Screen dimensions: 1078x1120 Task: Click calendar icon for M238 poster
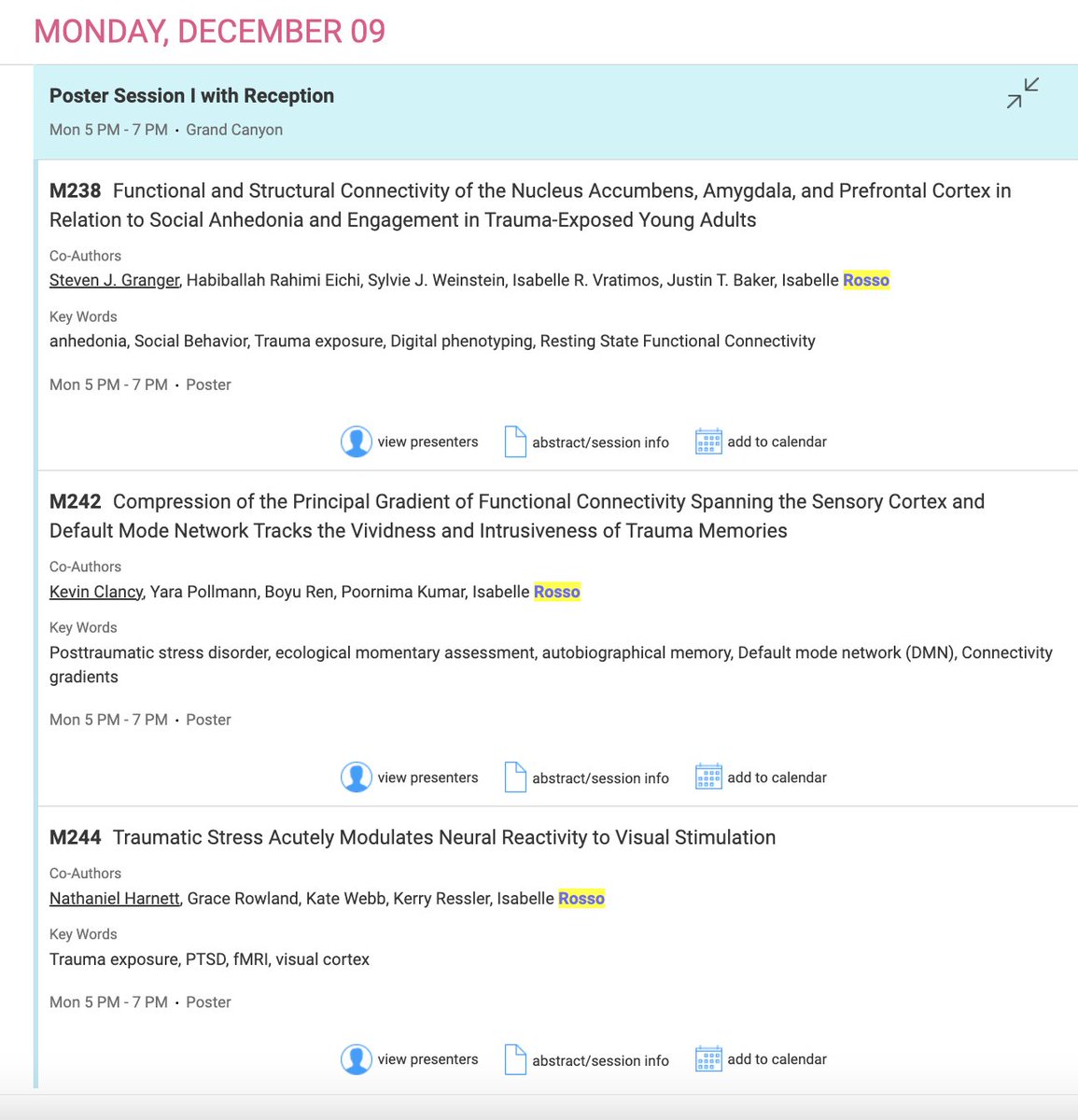tap(708, 441)
